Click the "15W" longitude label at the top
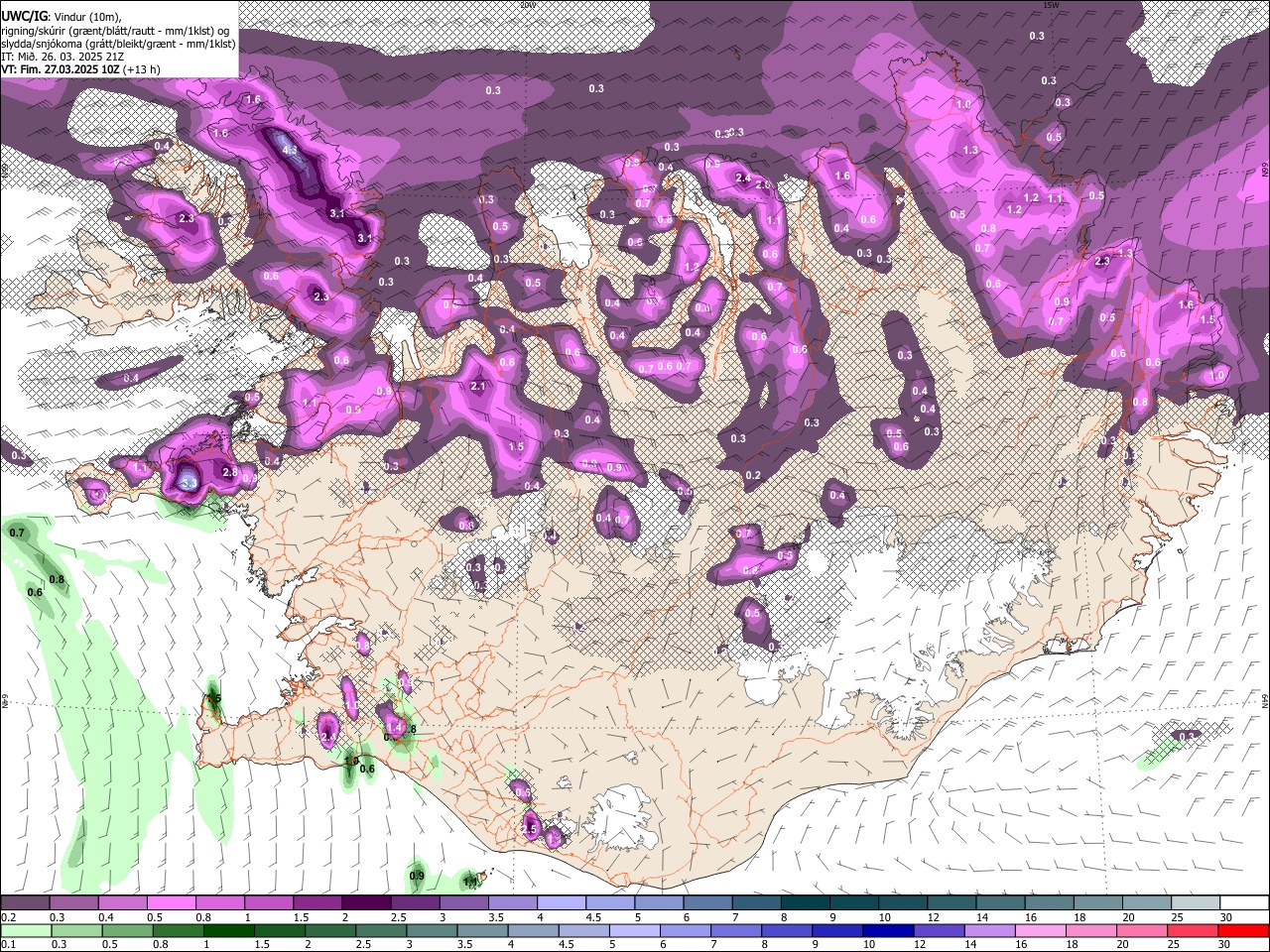The height and width of the screenshot is (952, 1270). point(1051,5)
